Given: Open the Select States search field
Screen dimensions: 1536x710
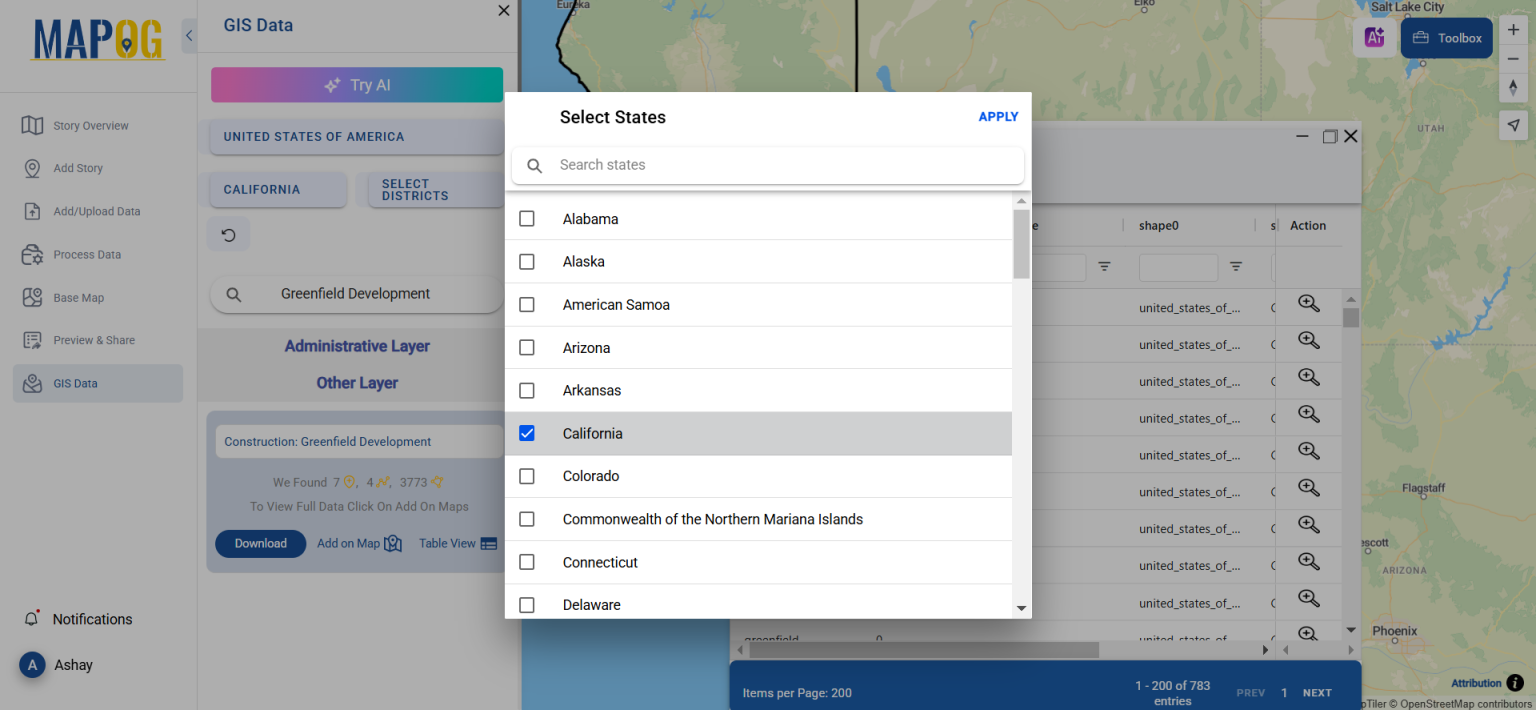Looking at the screenshot, I should click(x=767, y=164).
